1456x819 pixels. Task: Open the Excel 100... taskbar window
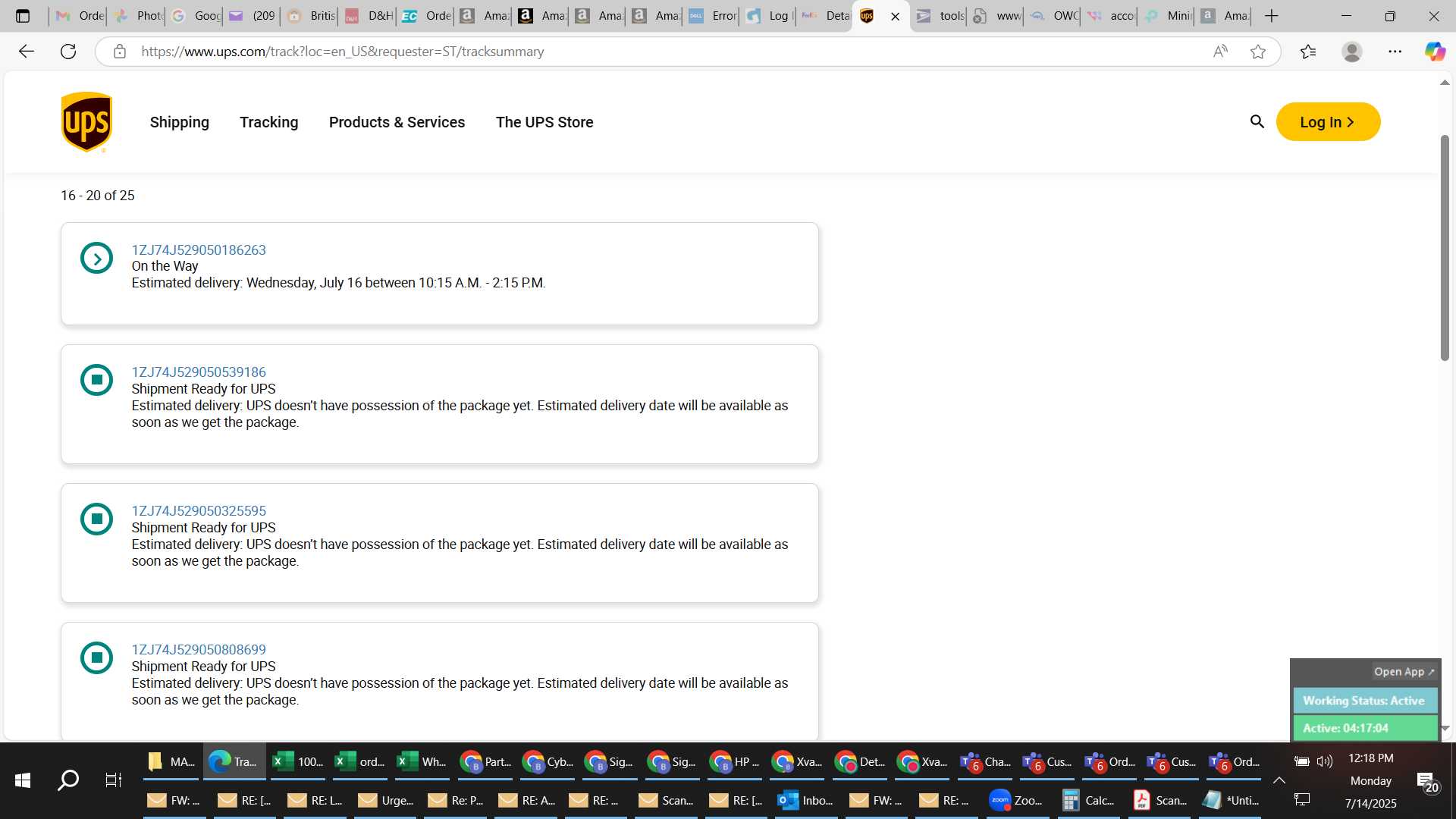click(298, 761)
